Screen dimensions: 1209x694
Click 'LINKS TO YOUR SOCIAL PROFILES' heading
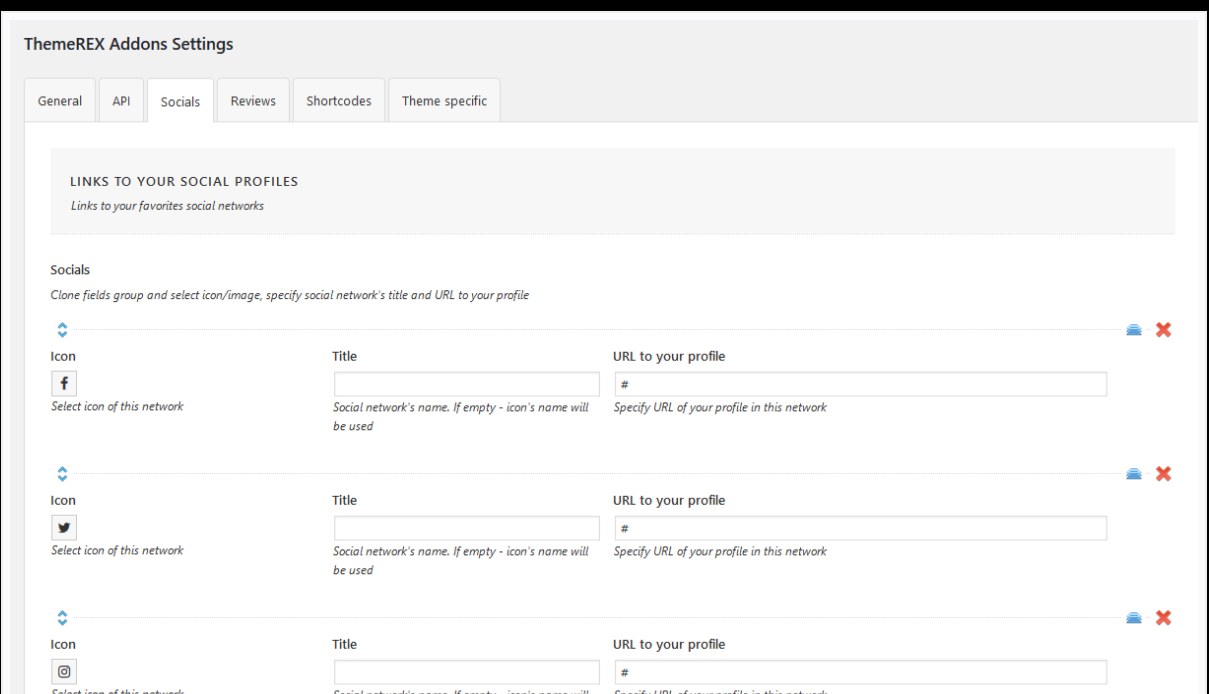(184, 182)
